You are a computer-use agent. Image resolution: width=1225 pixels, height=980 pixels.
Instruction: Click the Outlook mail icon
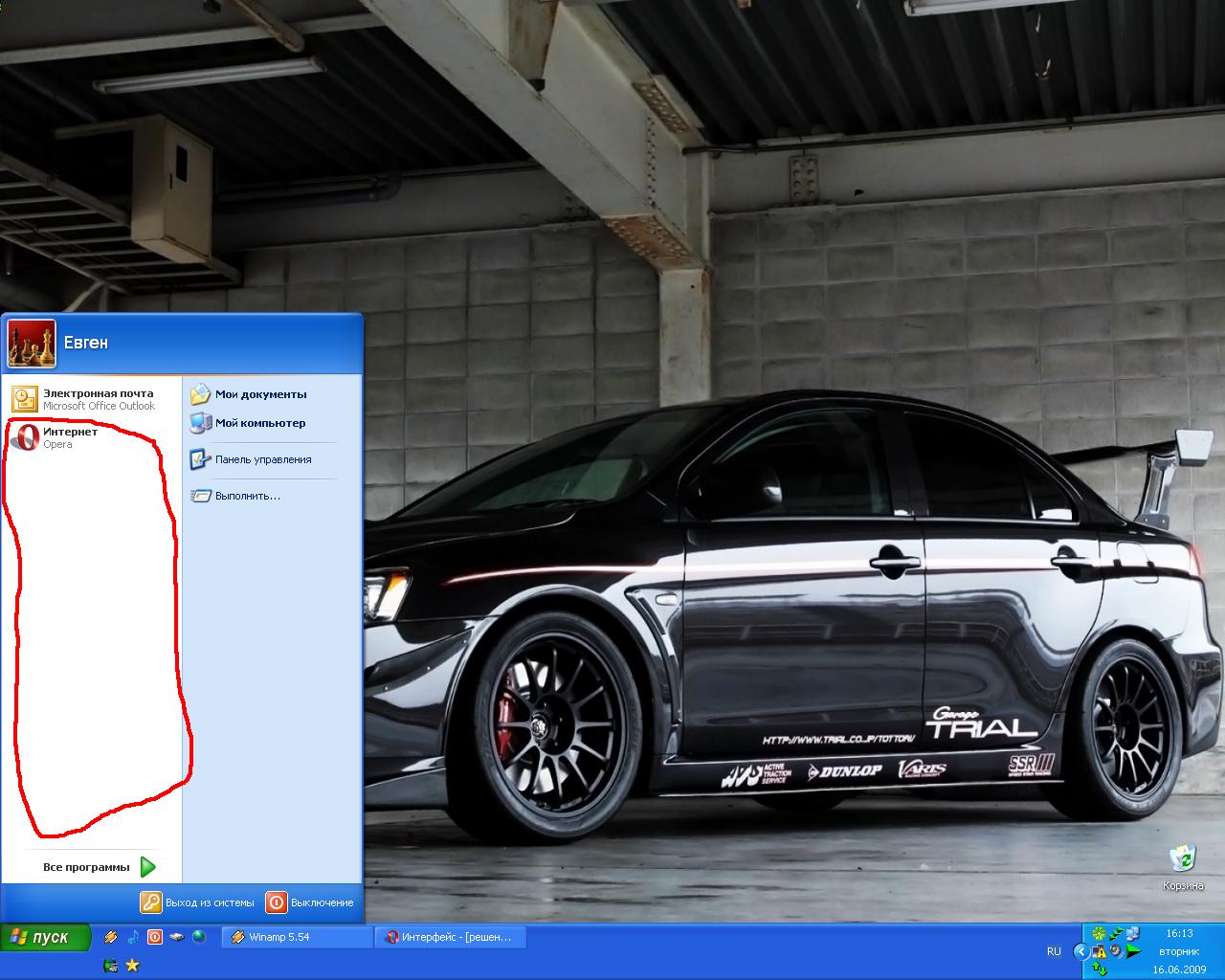point(25,399)
